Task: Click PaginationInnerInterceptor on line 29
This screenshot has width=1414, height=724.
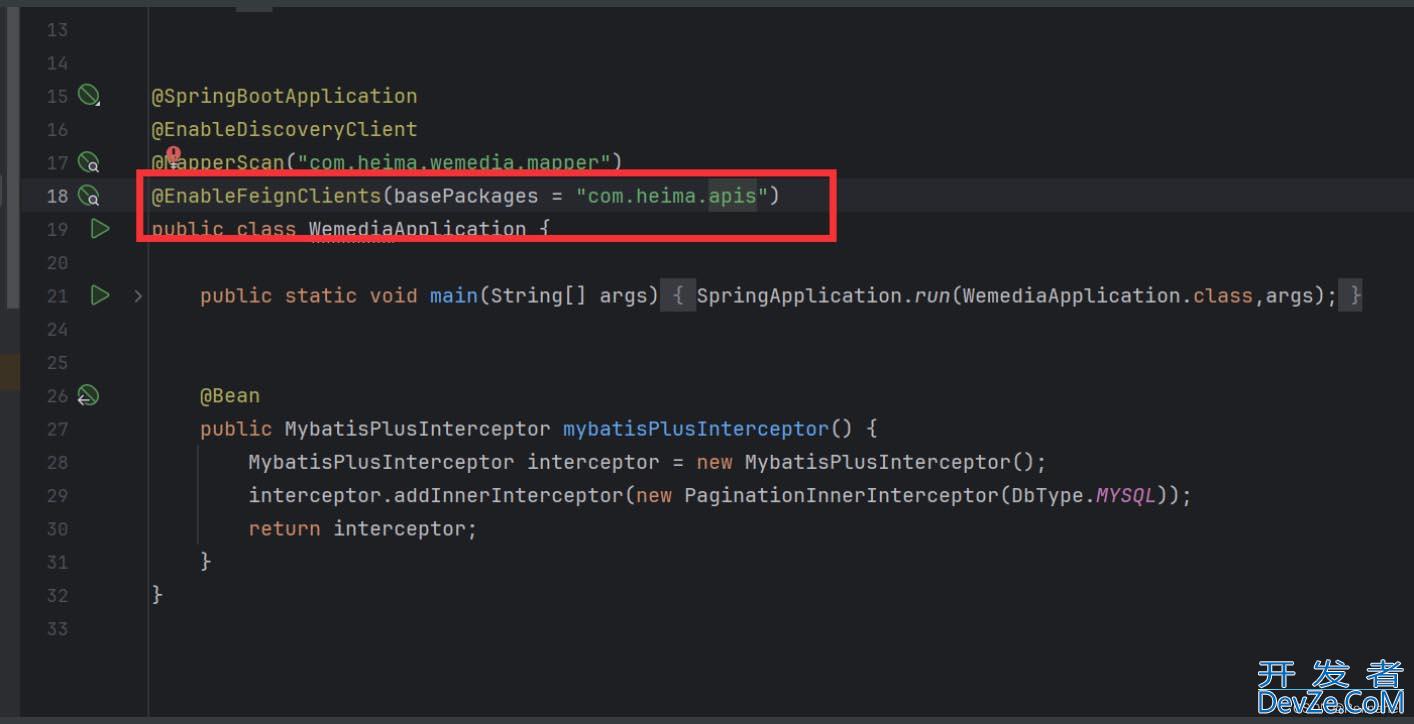Action: [841, 496]
